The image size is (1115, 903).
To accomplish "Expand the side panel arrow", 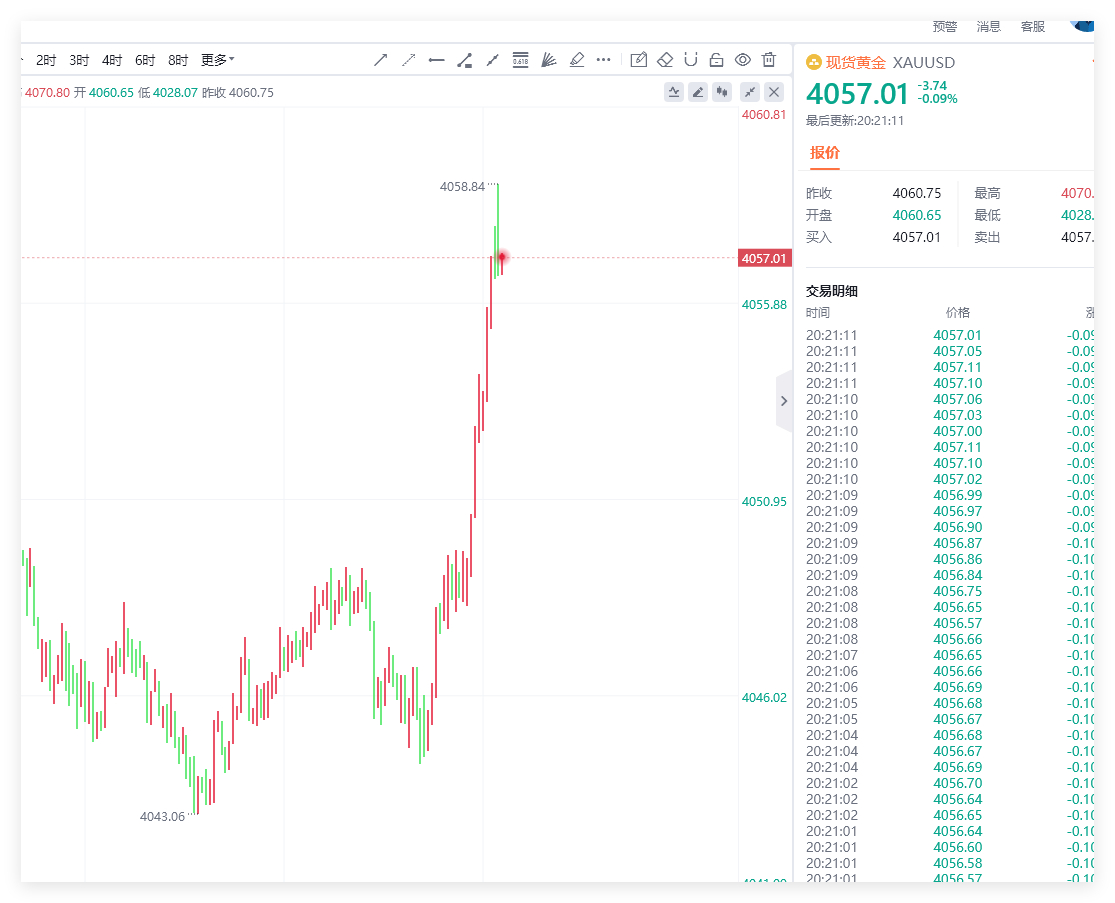I will [x=784, y=401].
